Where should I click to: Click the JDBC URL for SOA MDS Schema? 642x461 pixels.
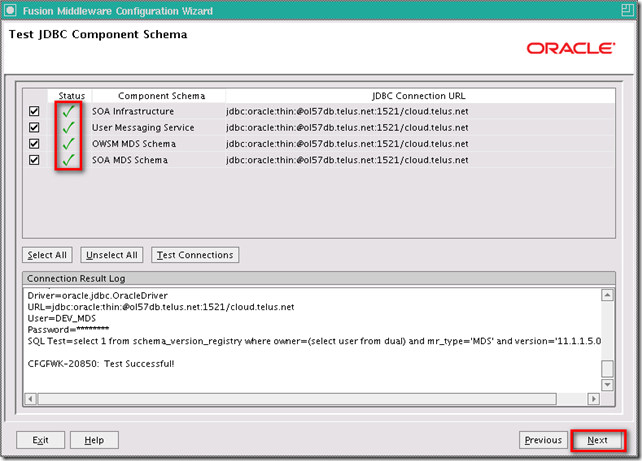pyautogui.click(x=347, y=160)
